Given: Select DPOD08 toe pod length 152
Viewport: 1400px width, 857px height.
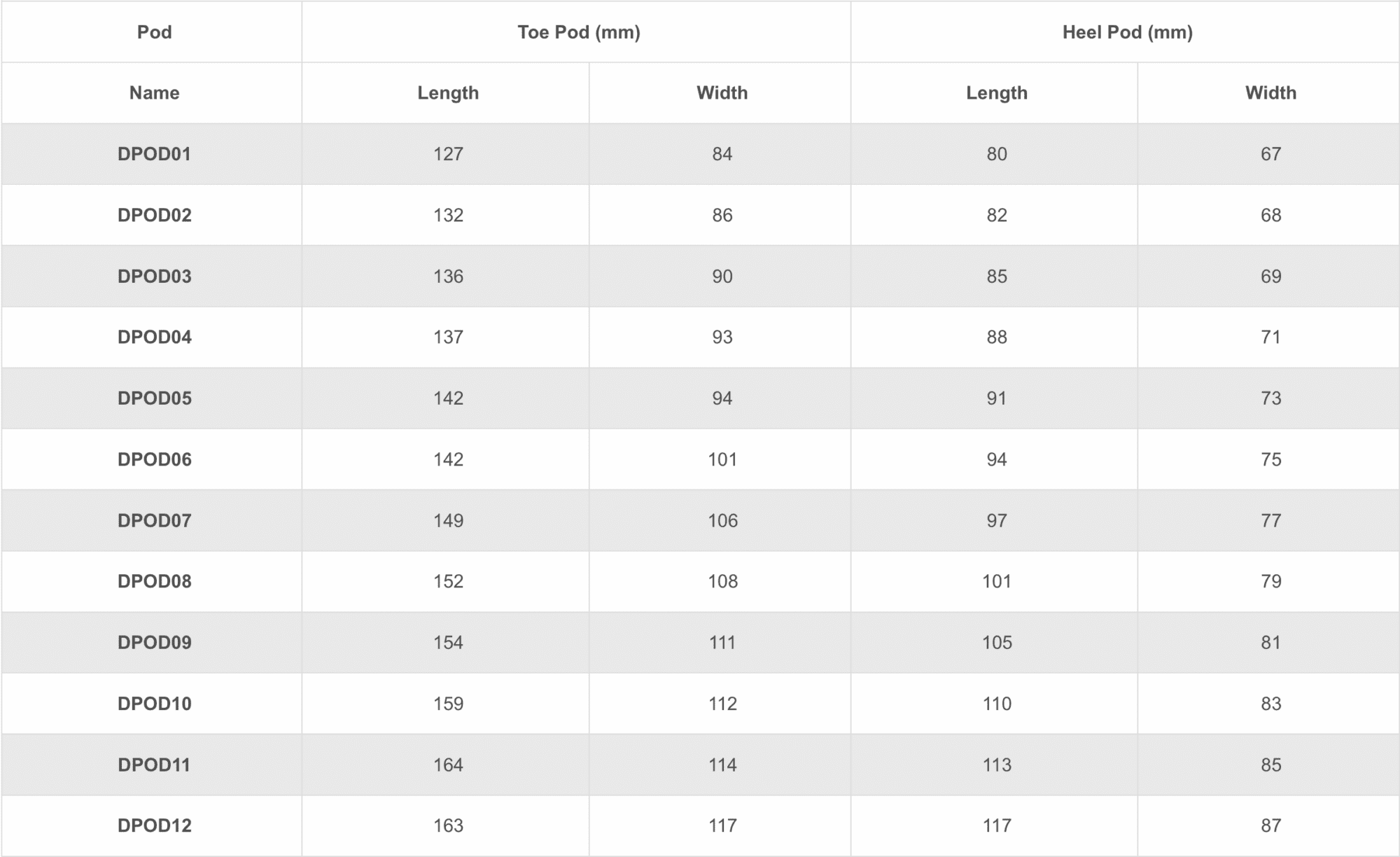Looking at the screenshot, I should (448, 581).
